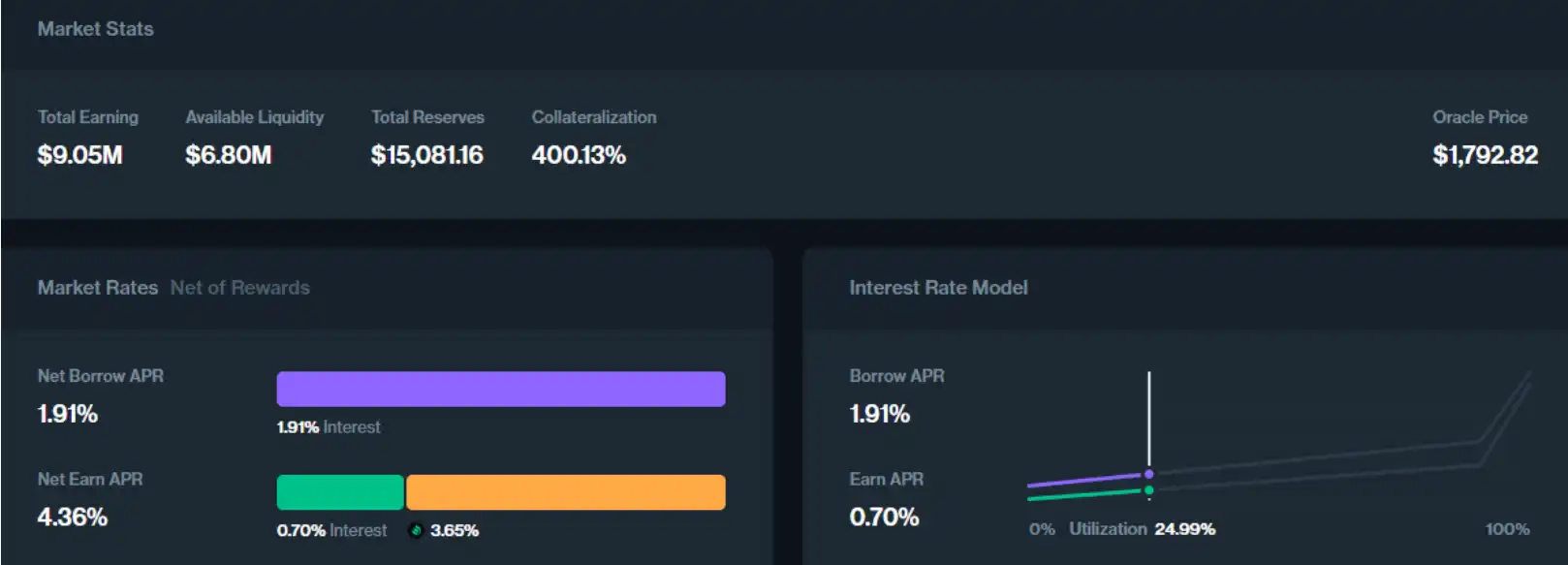Click the $6.80M Available Liquidity value
Screen dimensions: 1568x565
coord(229,155)
